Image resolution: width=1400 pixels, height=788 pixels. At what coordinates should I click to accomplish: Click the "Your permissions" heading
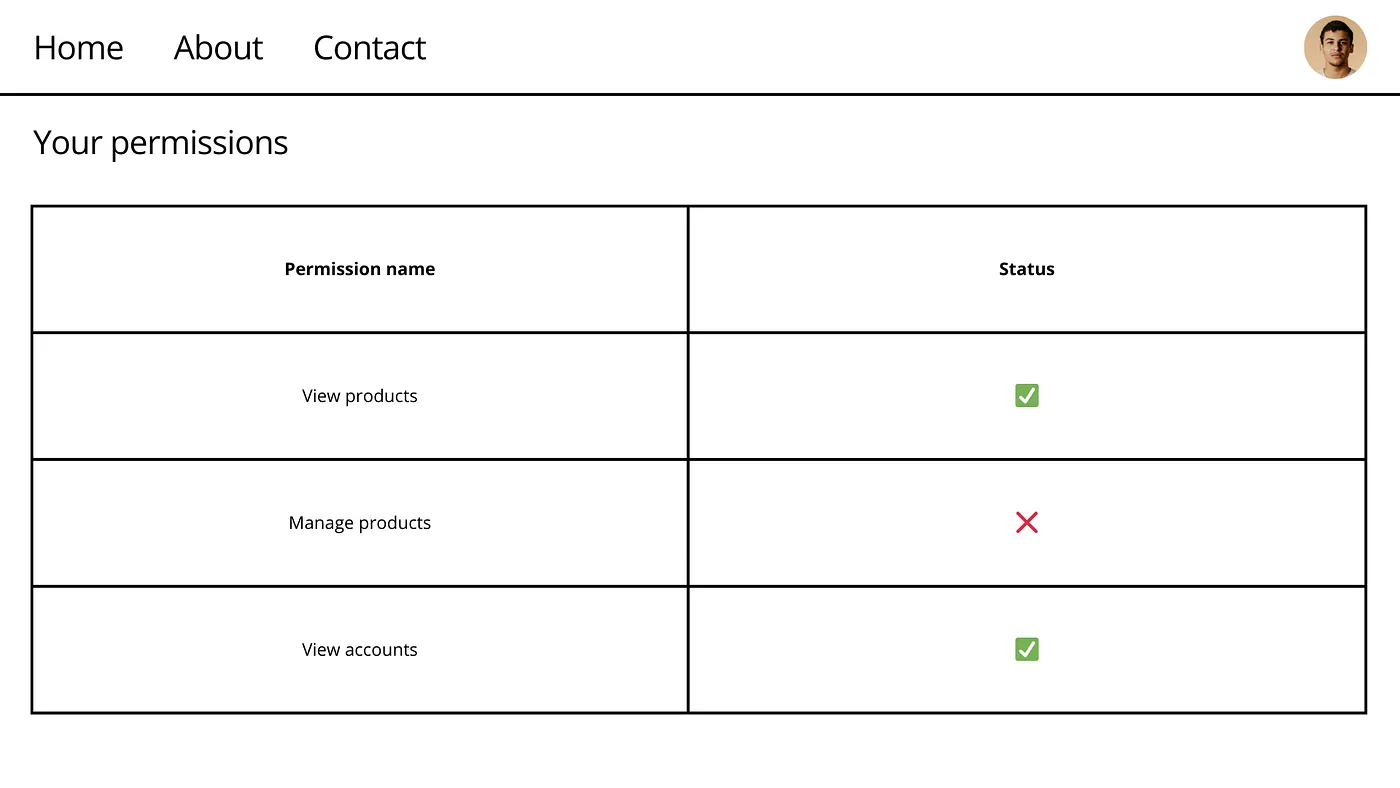click(160, 143)
